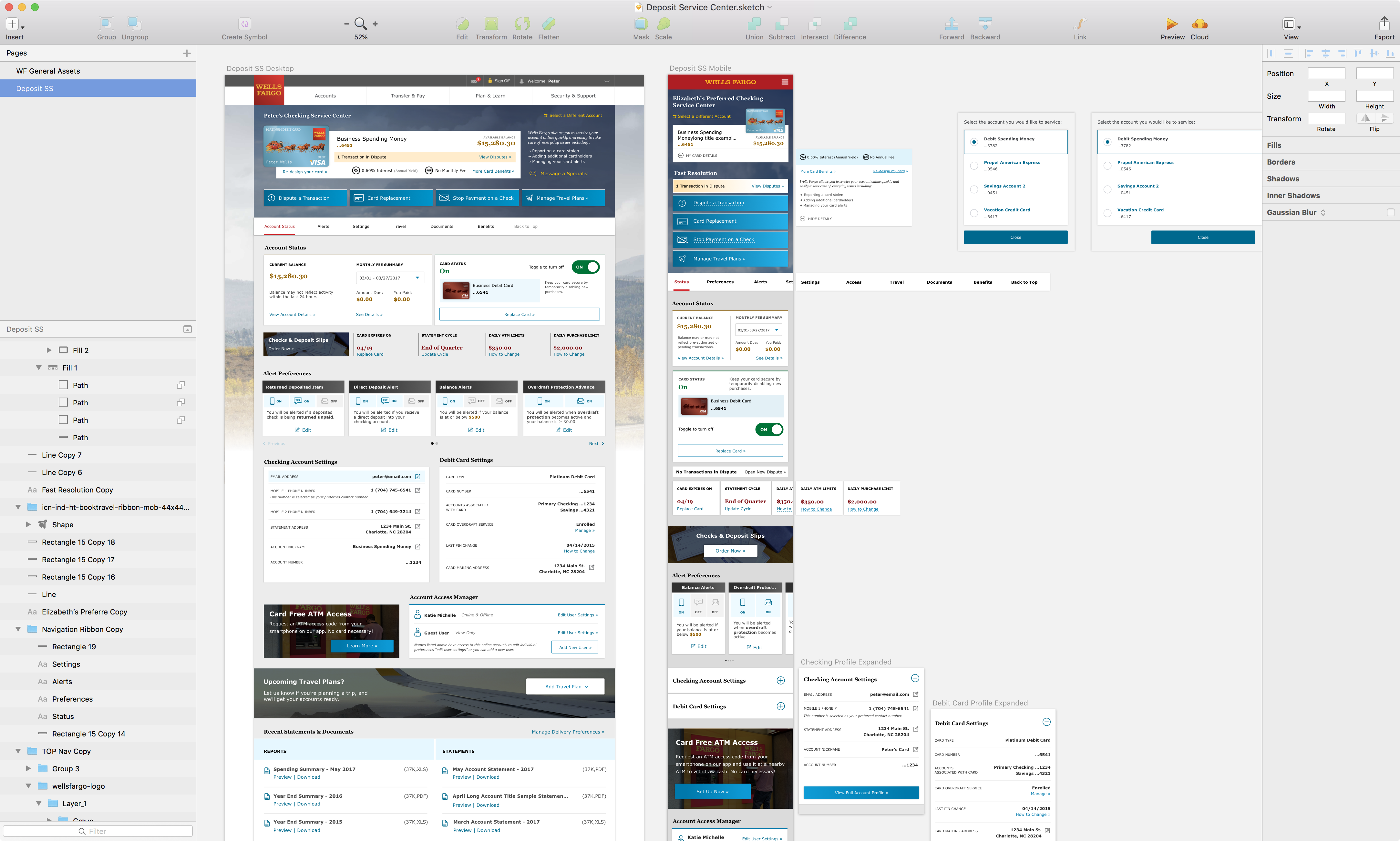The height and width of the screenshot is (841, 1400).
Task: Expand the Fill 2 layer group
Action: click(x=49, y=350)
